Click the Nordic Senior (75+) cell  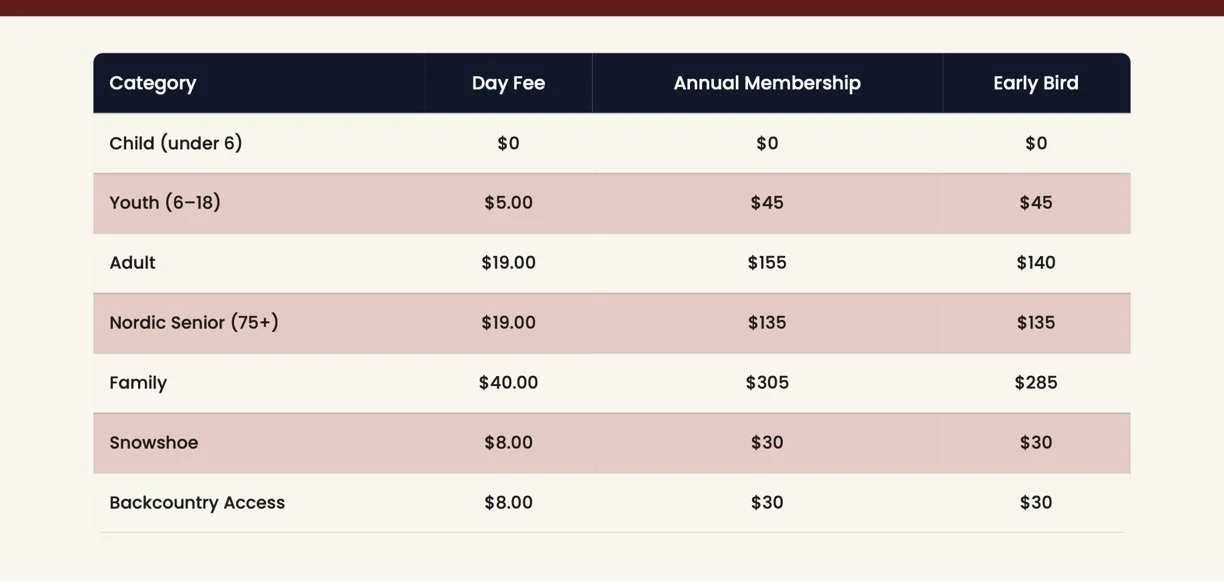pyautogui.click(x=194, y=323)
